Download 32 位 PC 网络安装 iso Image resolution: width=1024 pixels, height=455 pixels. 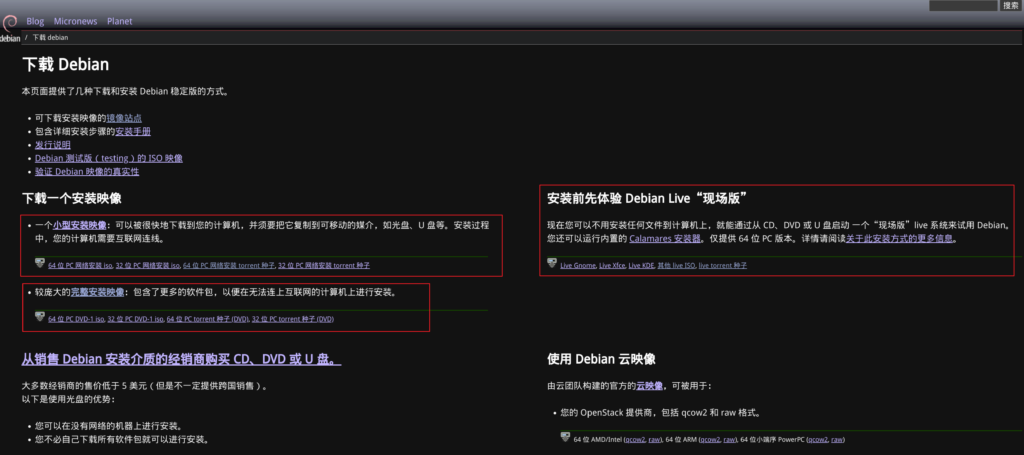coord(148,266)
